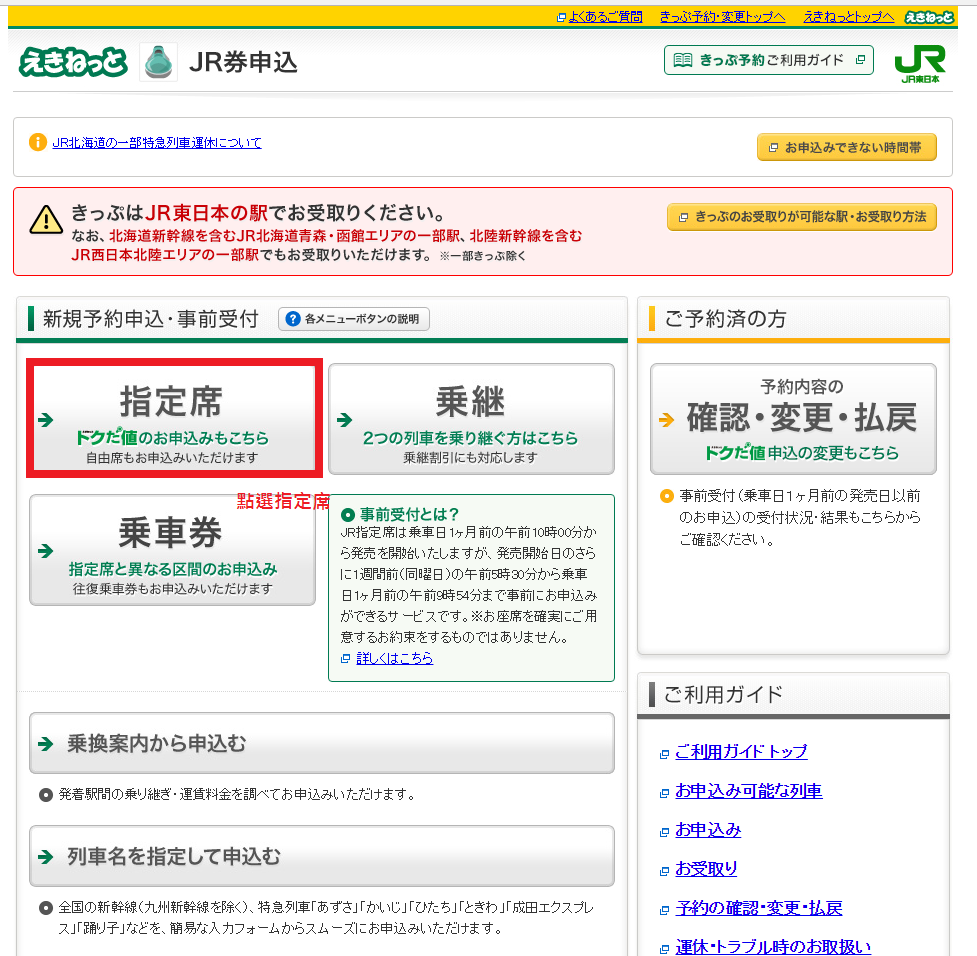Open the ご利用ガイドトップ link
Screen dimensions: 977x956
741,752
